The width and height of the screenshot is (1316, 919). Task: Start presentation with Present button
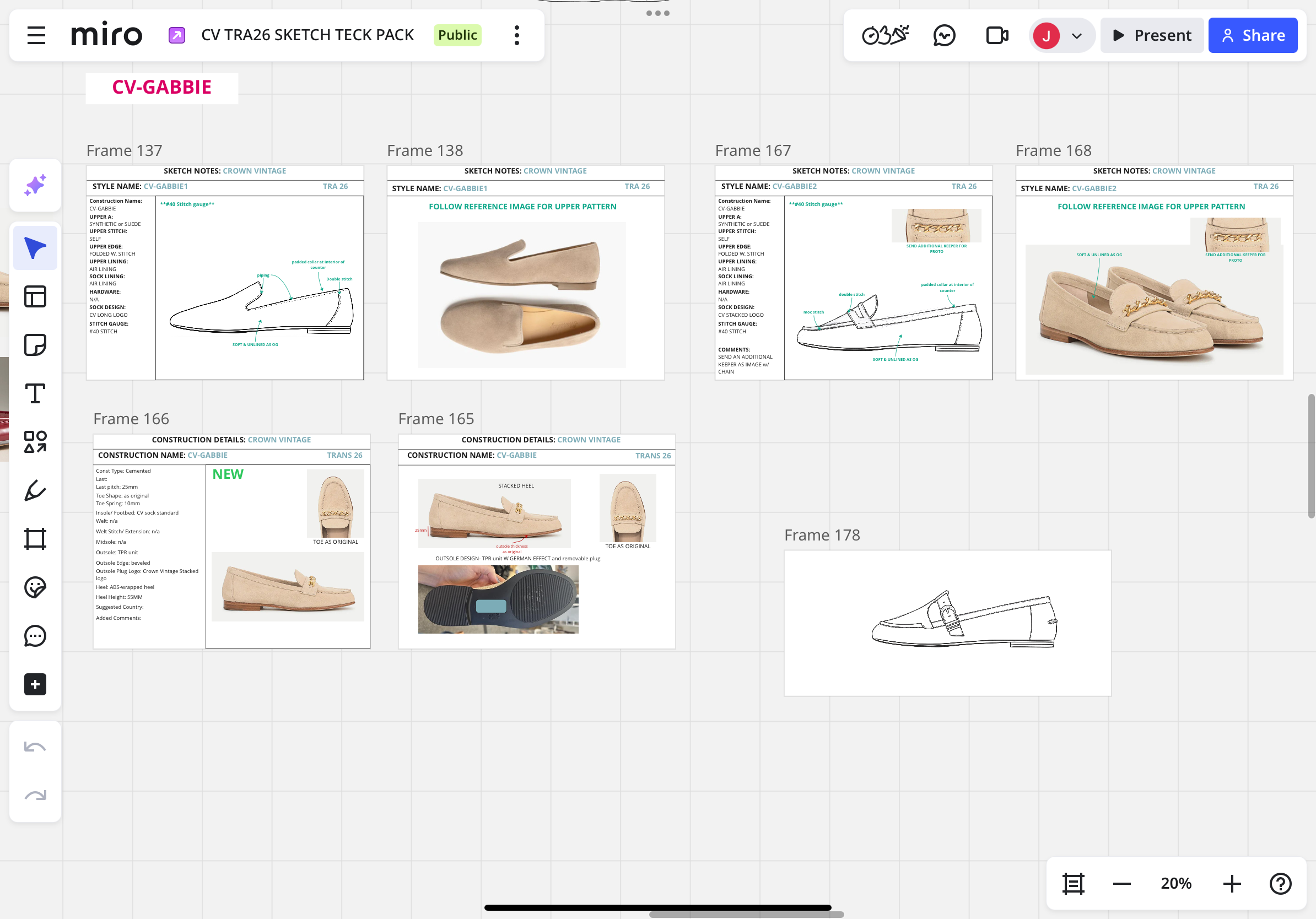coord(1152,35)
